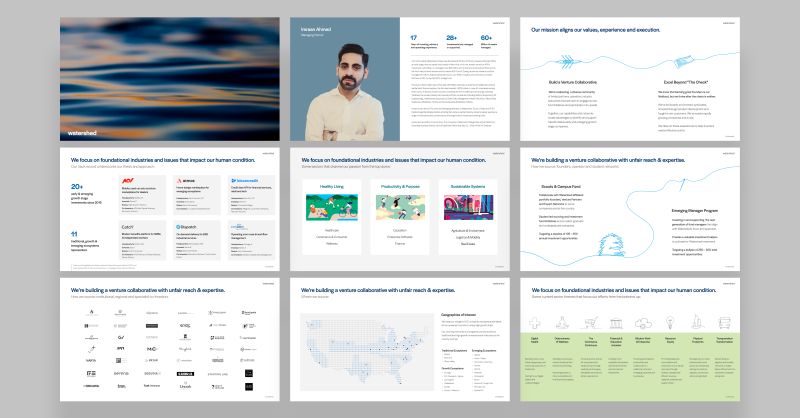The image size is (800, 418).
Task: Click the 'Excel Beyond The Check' heading
Action: (686, 82)
